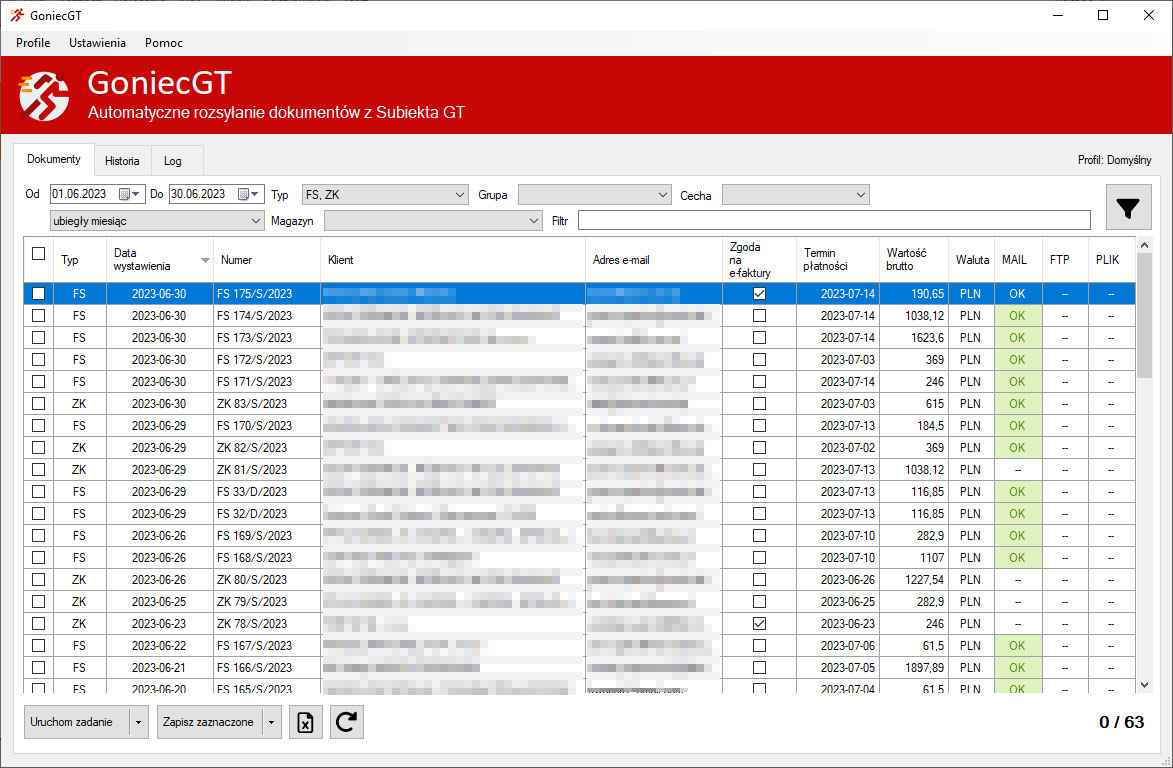This screenshot has height=768, width=1173.
Task: Check the row checkbox for FS 174/S/2023
Action: click(x=39, y=316)
